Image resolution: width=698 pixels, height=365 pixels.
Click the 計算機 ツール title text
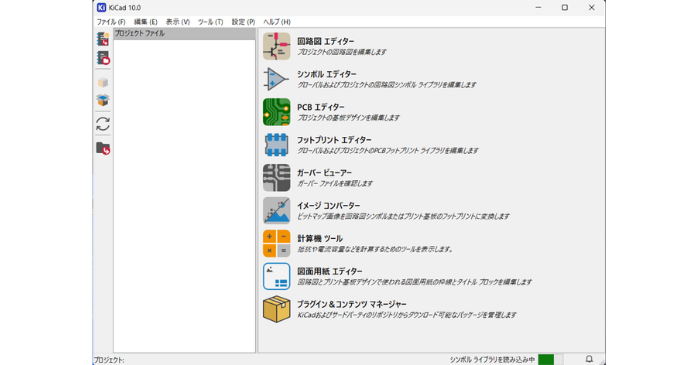coord(320,239)
